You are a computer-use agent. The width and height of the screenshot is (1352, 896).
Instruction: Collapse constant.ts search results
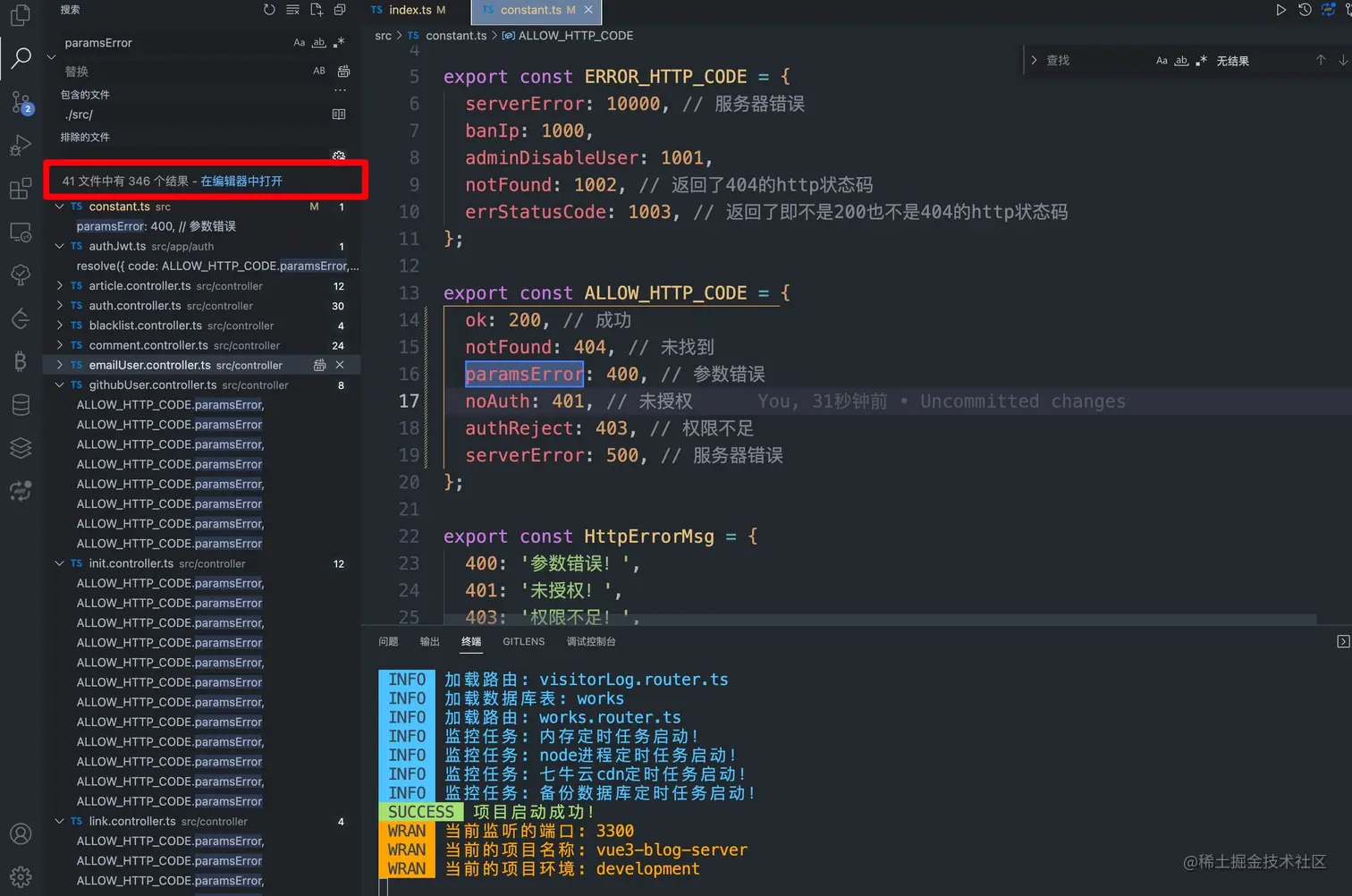(60, 207)
